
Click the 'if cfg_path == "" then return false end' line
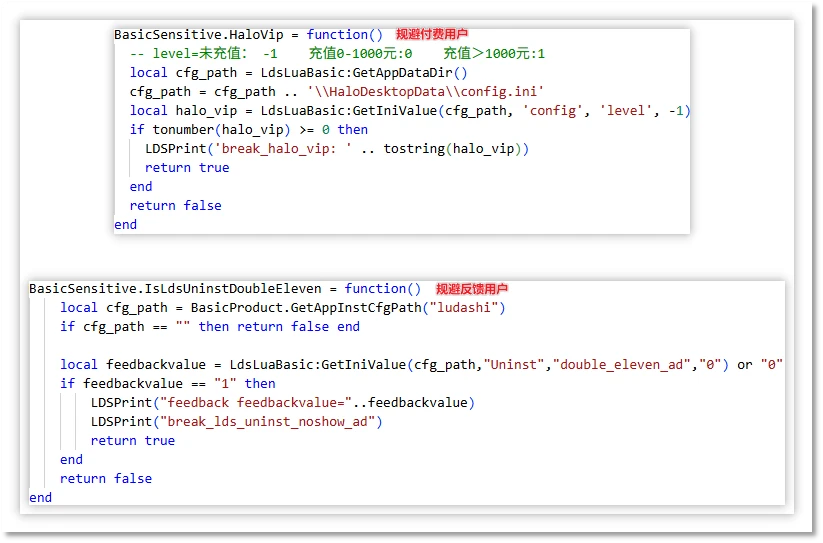[x=210, y=326]
